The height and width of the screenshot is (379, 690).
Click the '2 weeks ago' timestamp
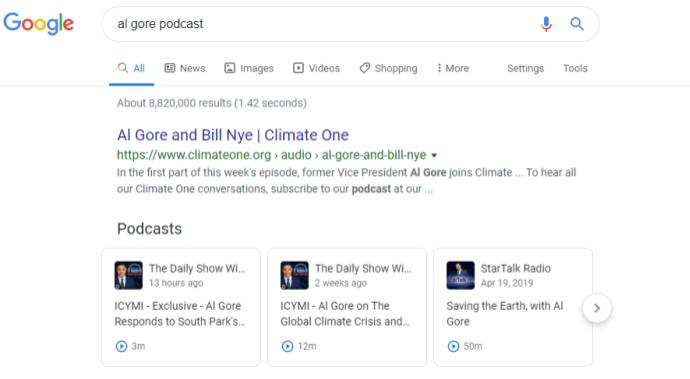[341, 283]
